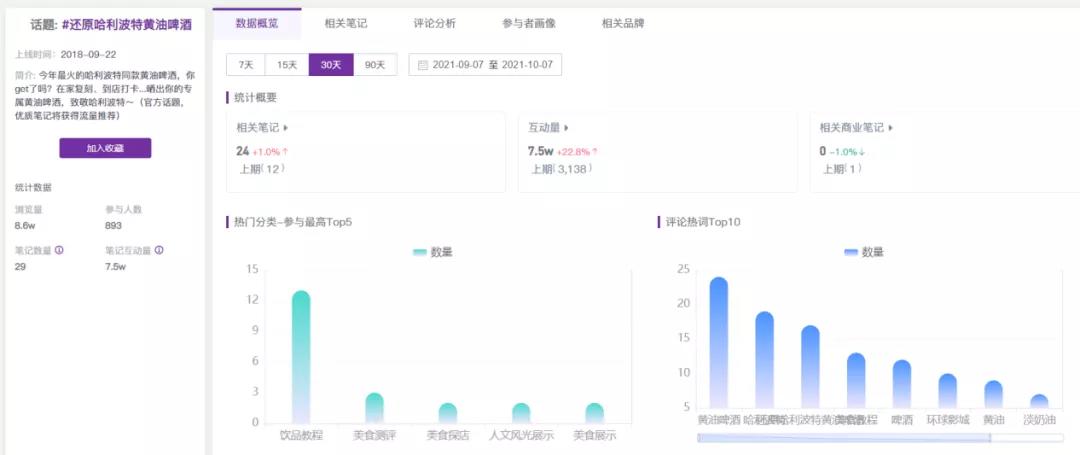Select the 90天 time range
1080x455 pixels.
[375, 65]
